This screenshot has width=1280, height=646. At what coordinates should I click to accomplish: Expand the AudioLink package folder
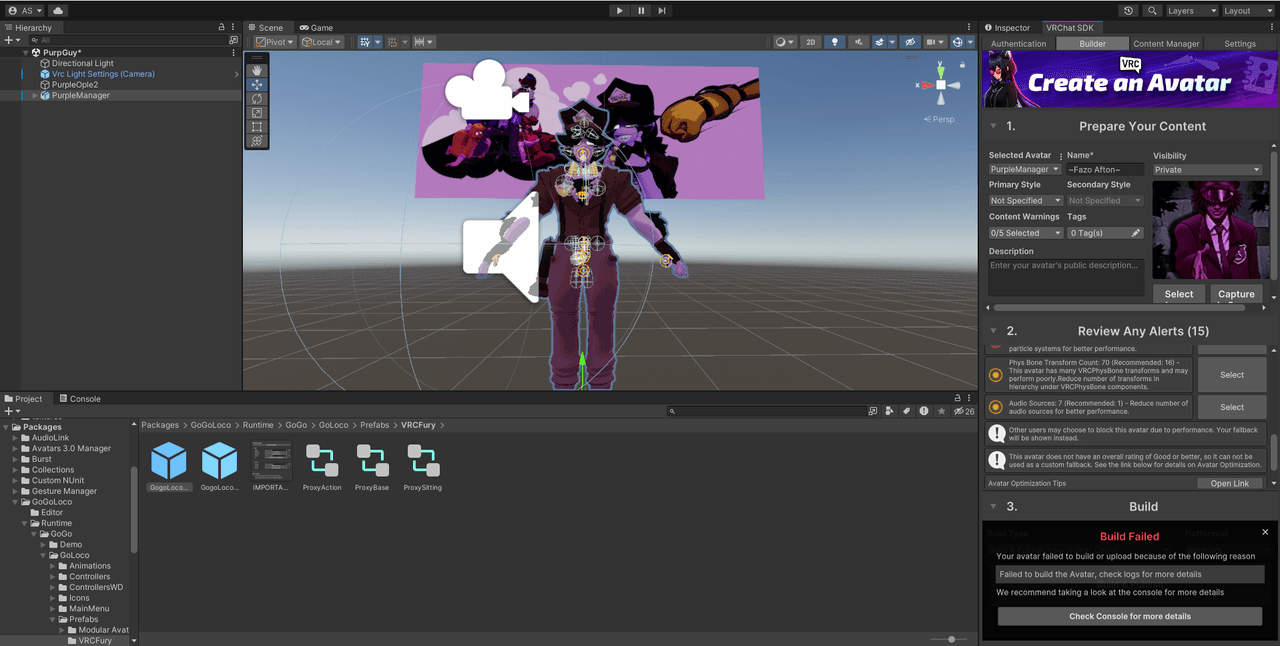point(15,438)
